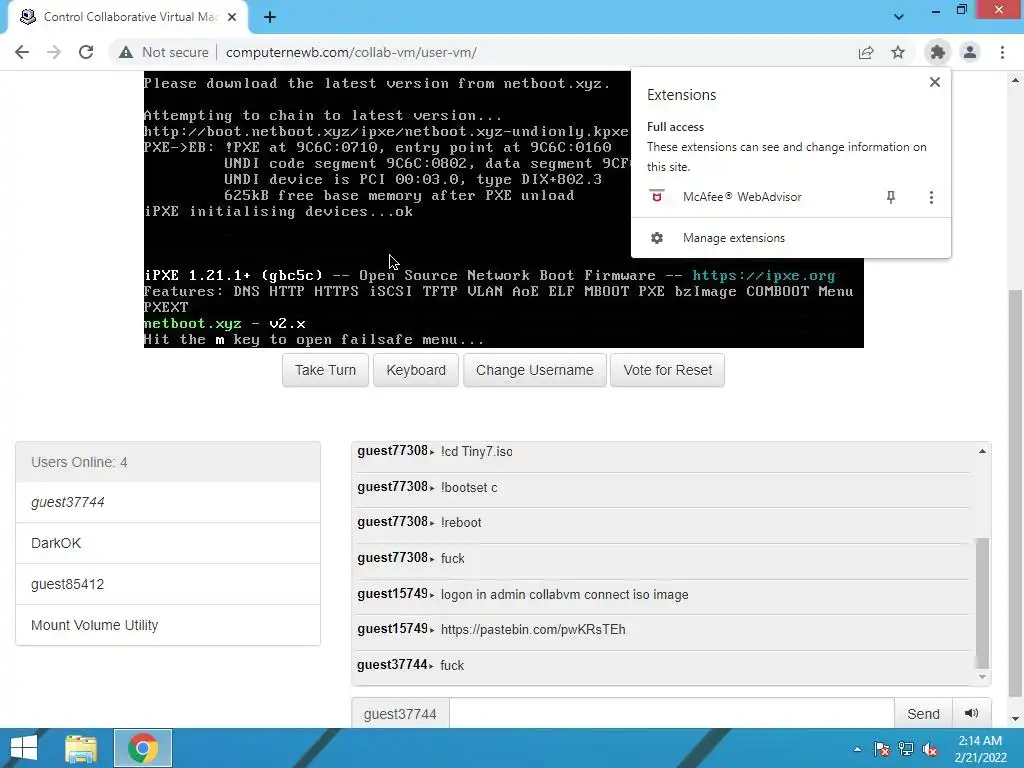1024x768 pixels.
Task: Click the Manage extensions gear icon
Action: point(657,238)
